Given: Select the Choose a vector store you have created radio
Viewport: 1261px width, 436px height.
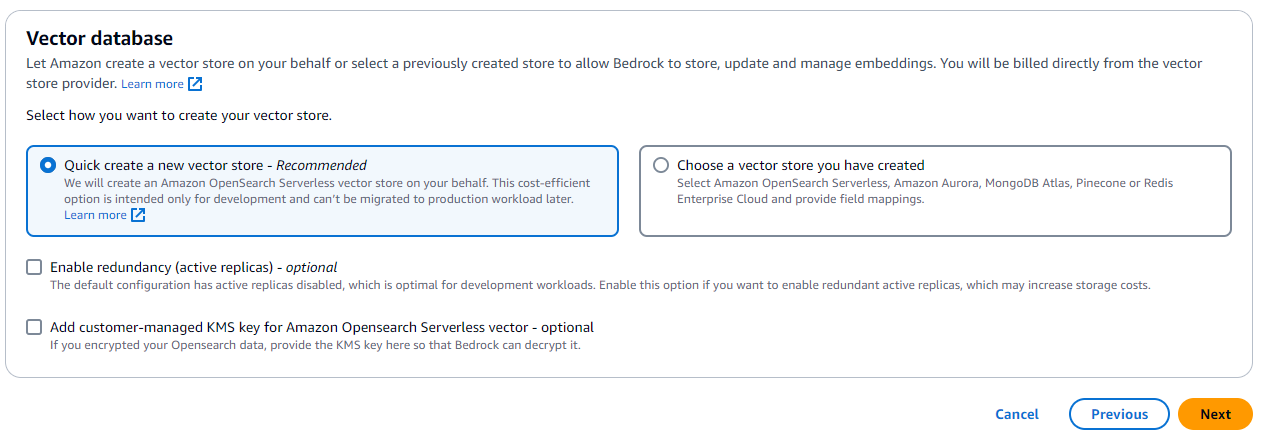Looking at the screenshot, I should 661,165.
